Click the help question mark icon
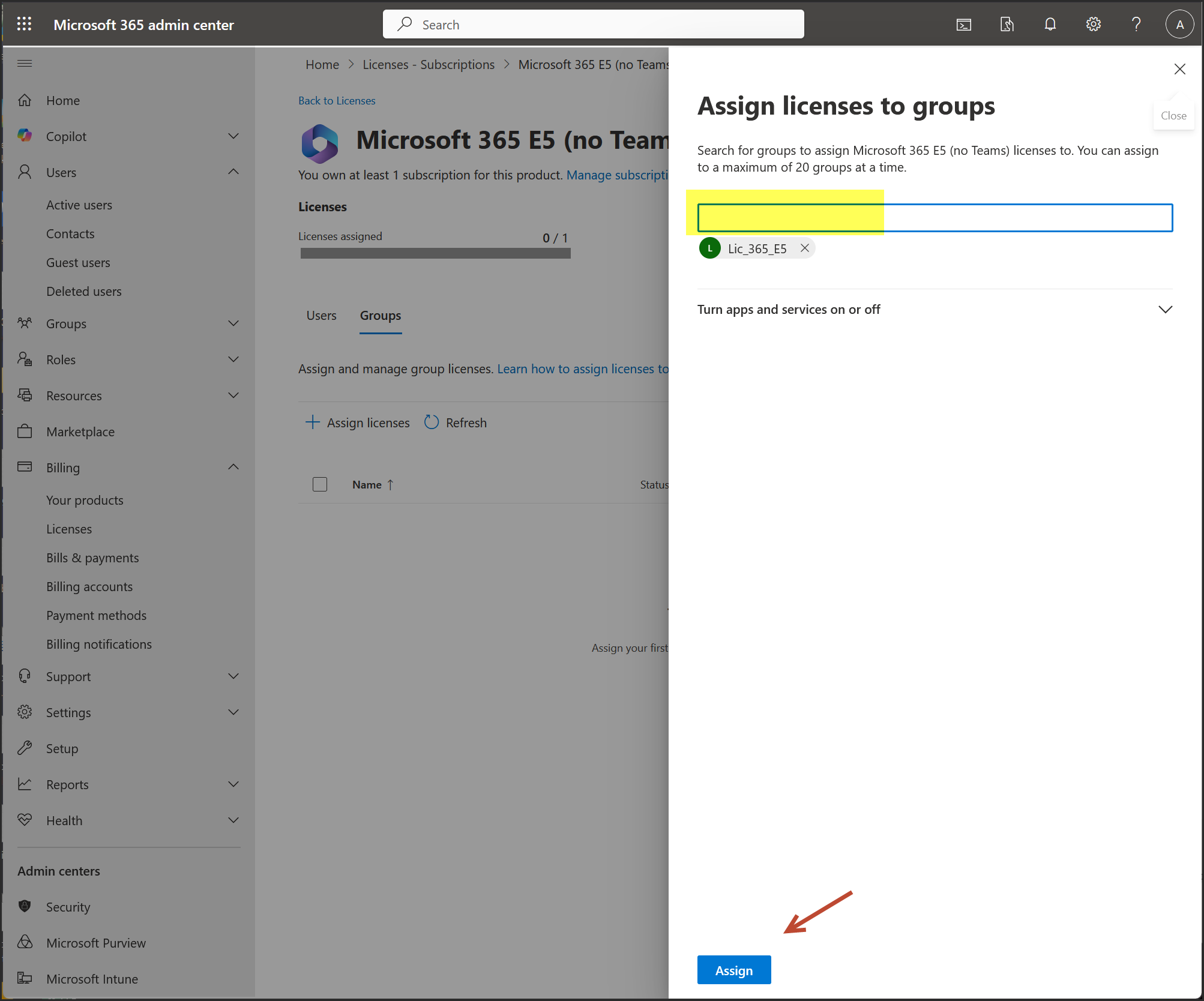1204x1001 pixels. coord(1136,24)
